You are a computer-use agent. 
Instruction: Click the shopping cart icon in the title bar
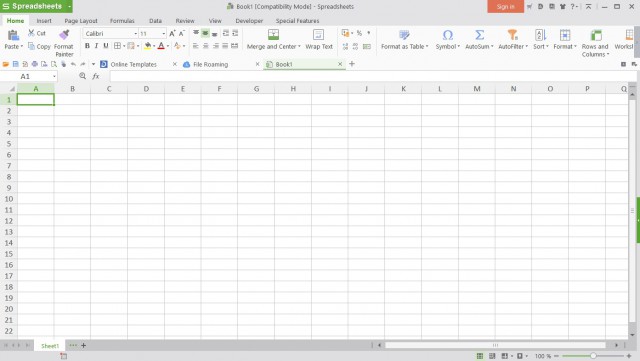click(x=529, y=7)
